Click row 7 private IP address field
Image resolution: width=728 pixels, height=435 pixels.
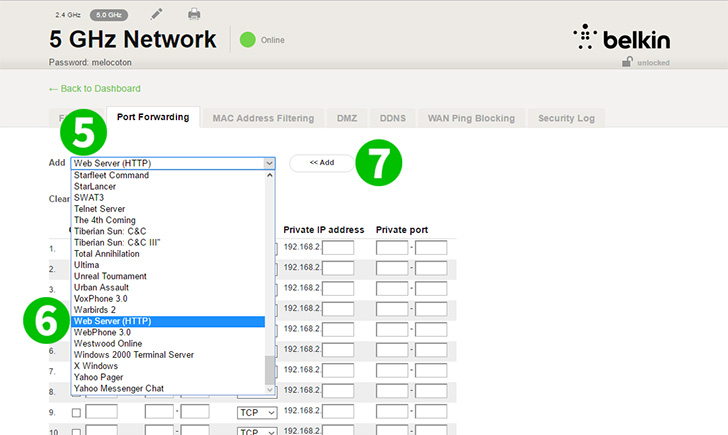(x=338, y=370)
